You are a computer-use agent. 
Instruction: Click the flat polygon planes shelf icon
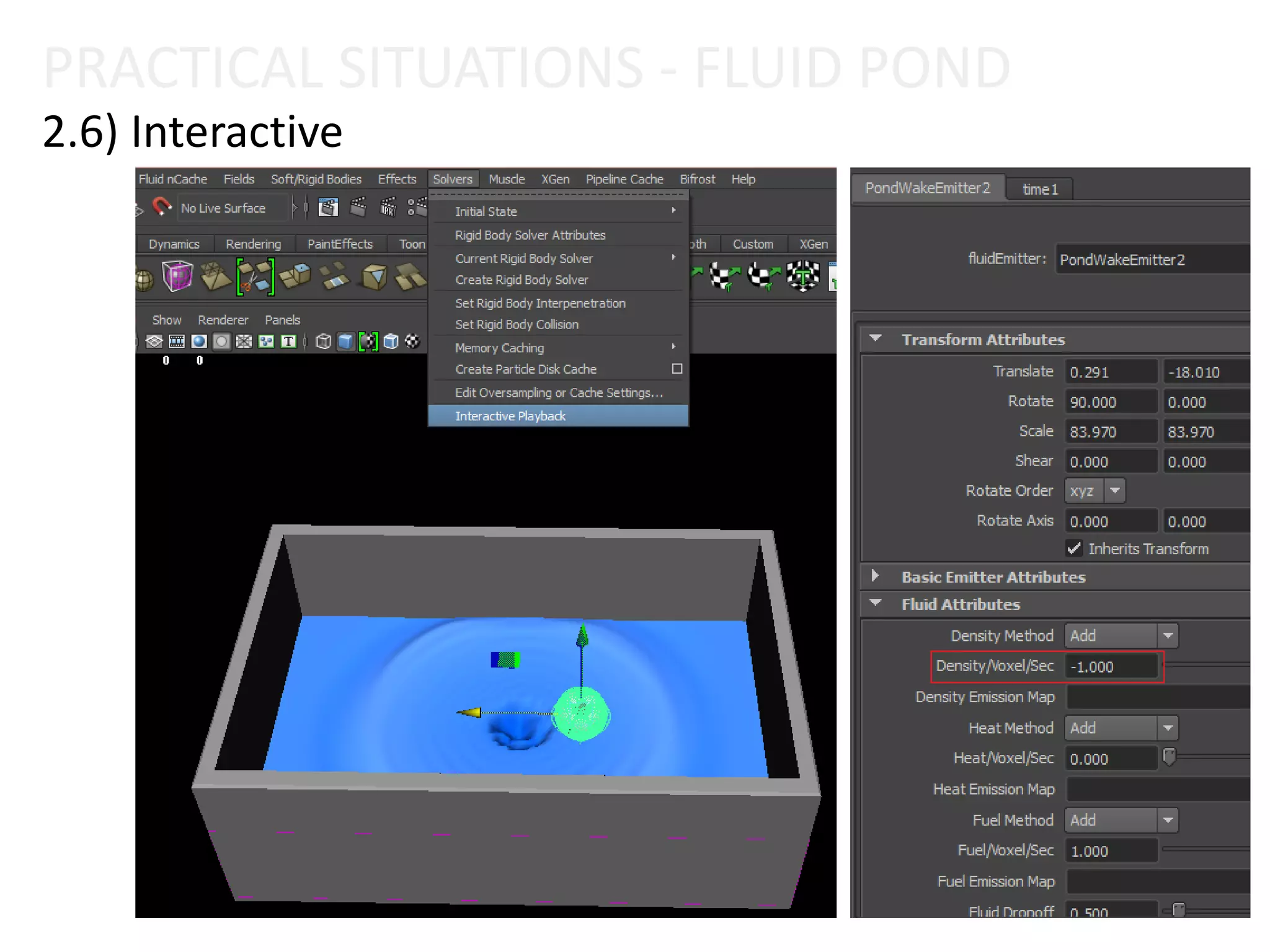point(215,276)
